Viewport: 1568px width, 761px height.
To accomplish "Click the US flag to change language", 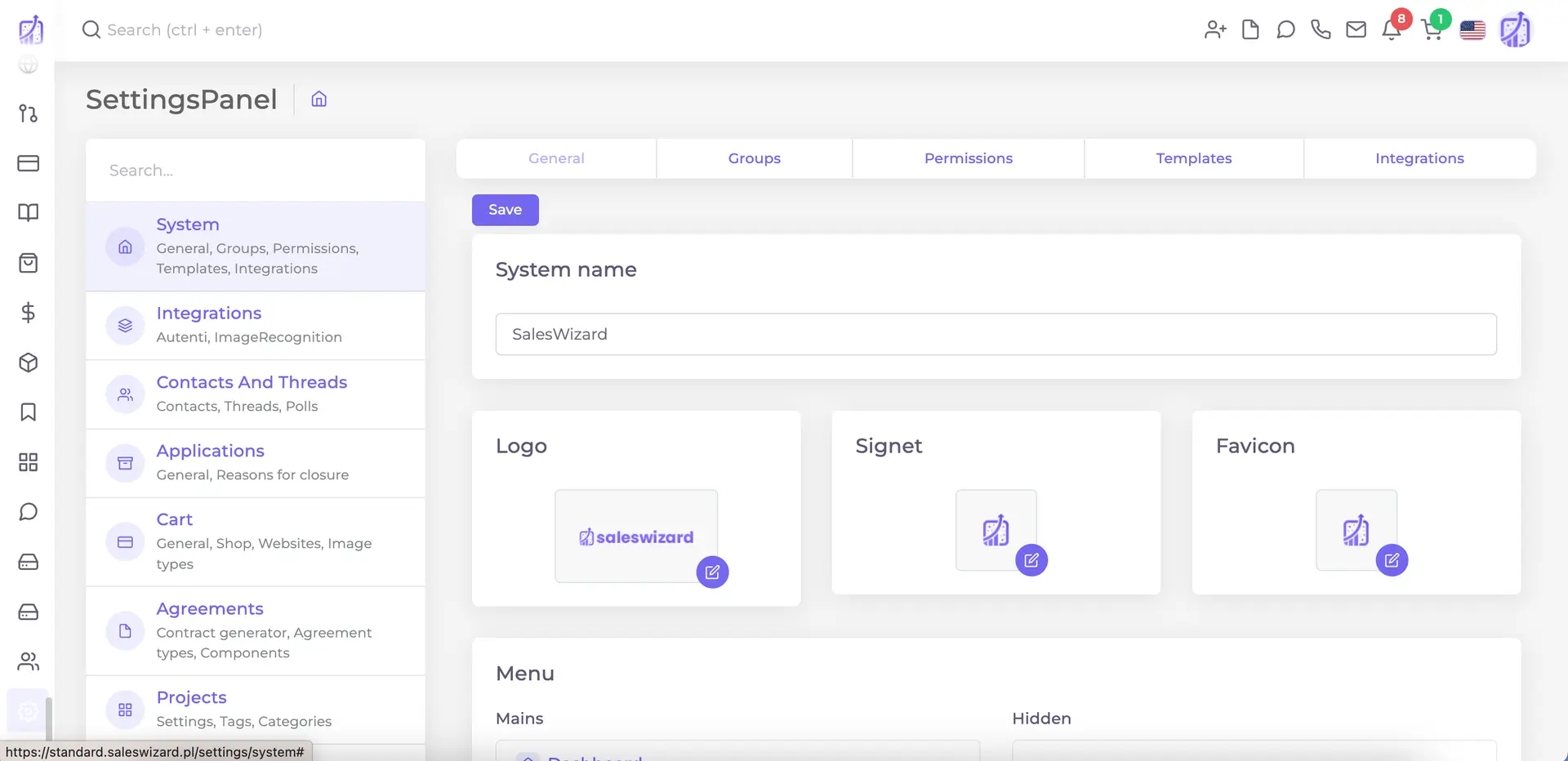I will coord(1472,29).
